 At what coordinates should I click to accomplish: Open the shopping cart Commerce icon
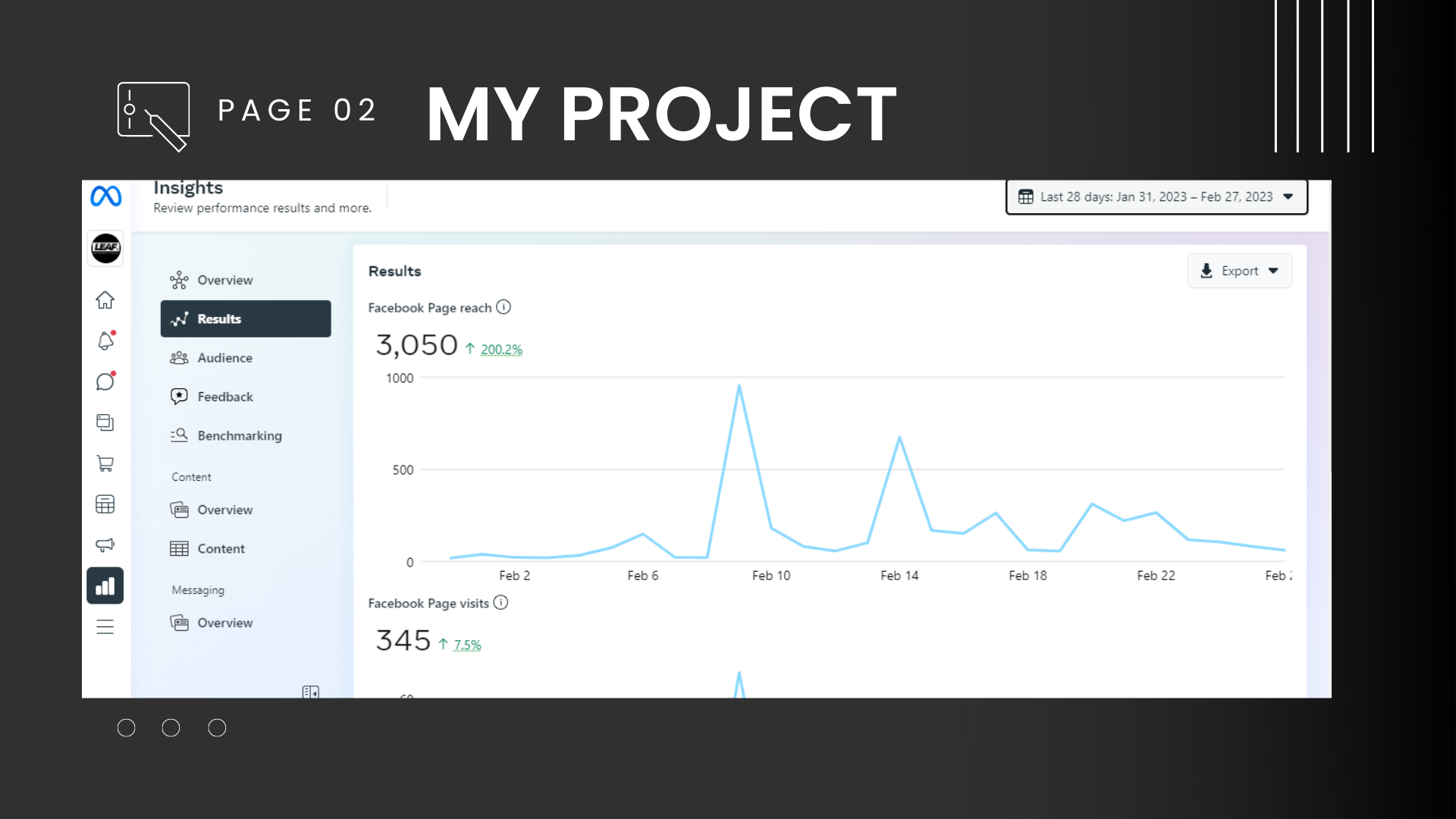pos(105,463)
